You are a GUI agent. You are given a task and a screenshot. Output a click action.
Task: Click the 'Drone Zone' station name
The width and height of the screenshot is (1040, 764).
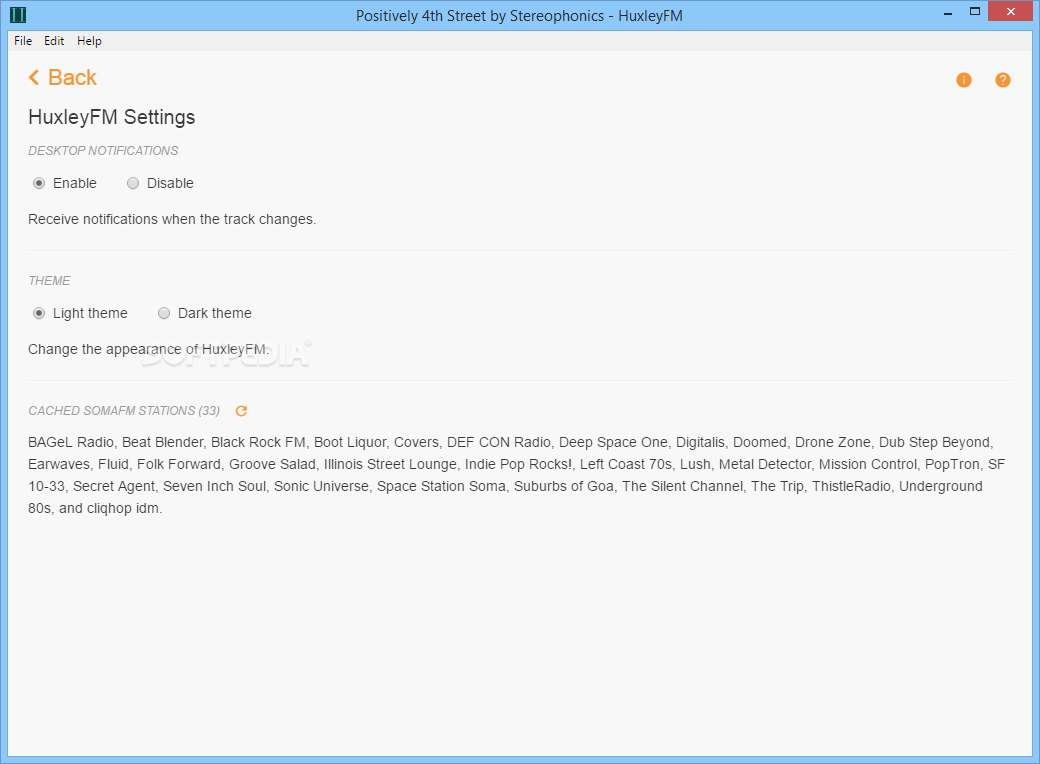tap(832, 442)
